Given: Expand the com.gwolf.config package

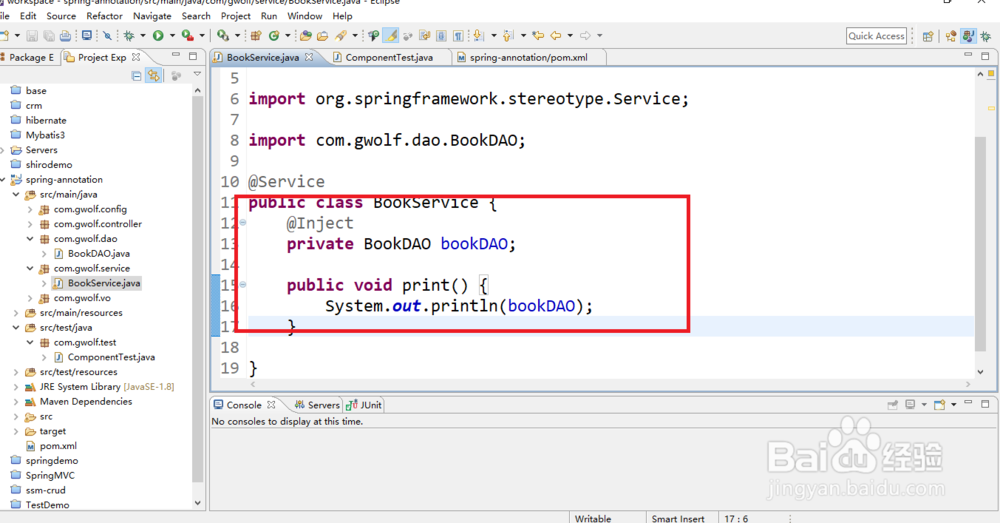Looking at the screenshot, I should pyautogui.click(x=30, y=209).
